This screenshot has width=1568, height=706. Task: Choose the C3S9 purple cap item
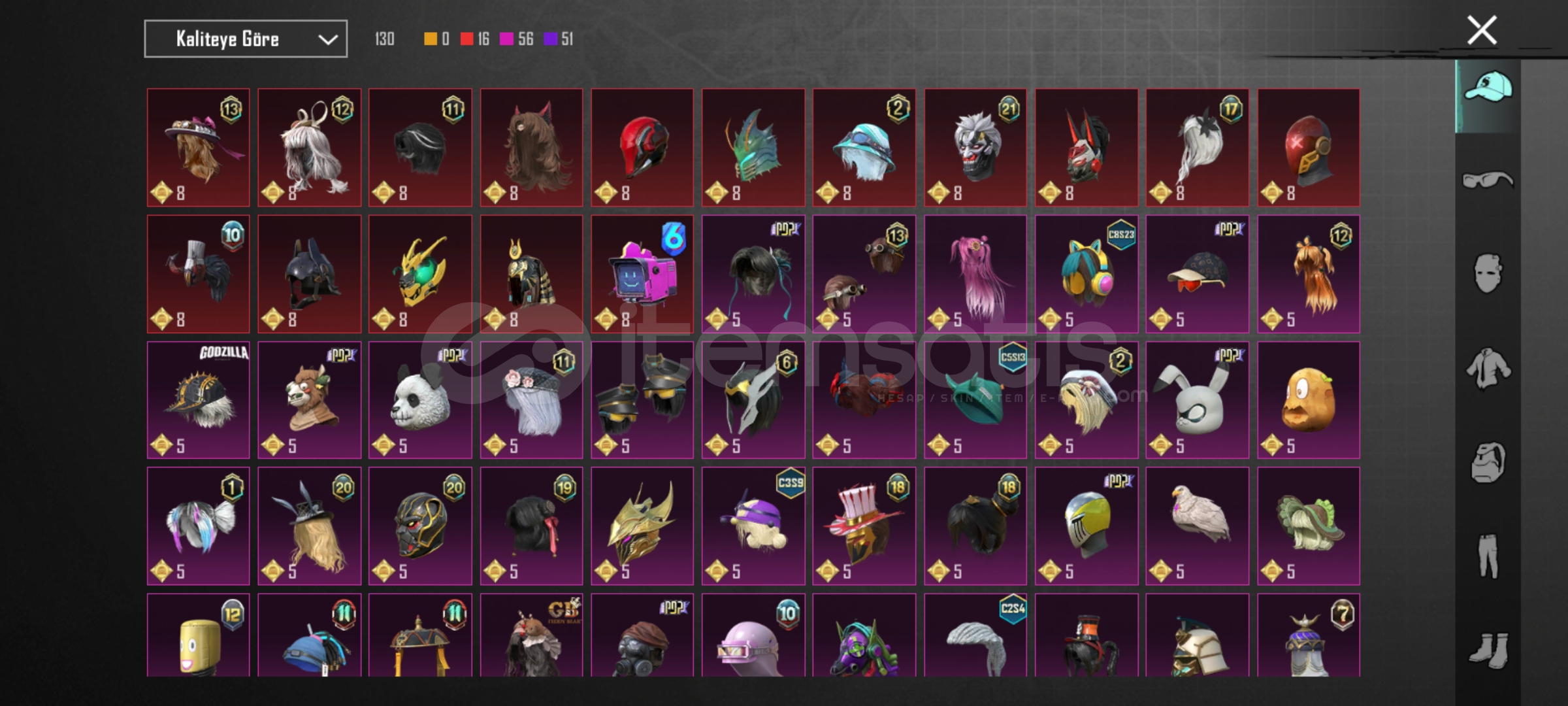point(753,526)
